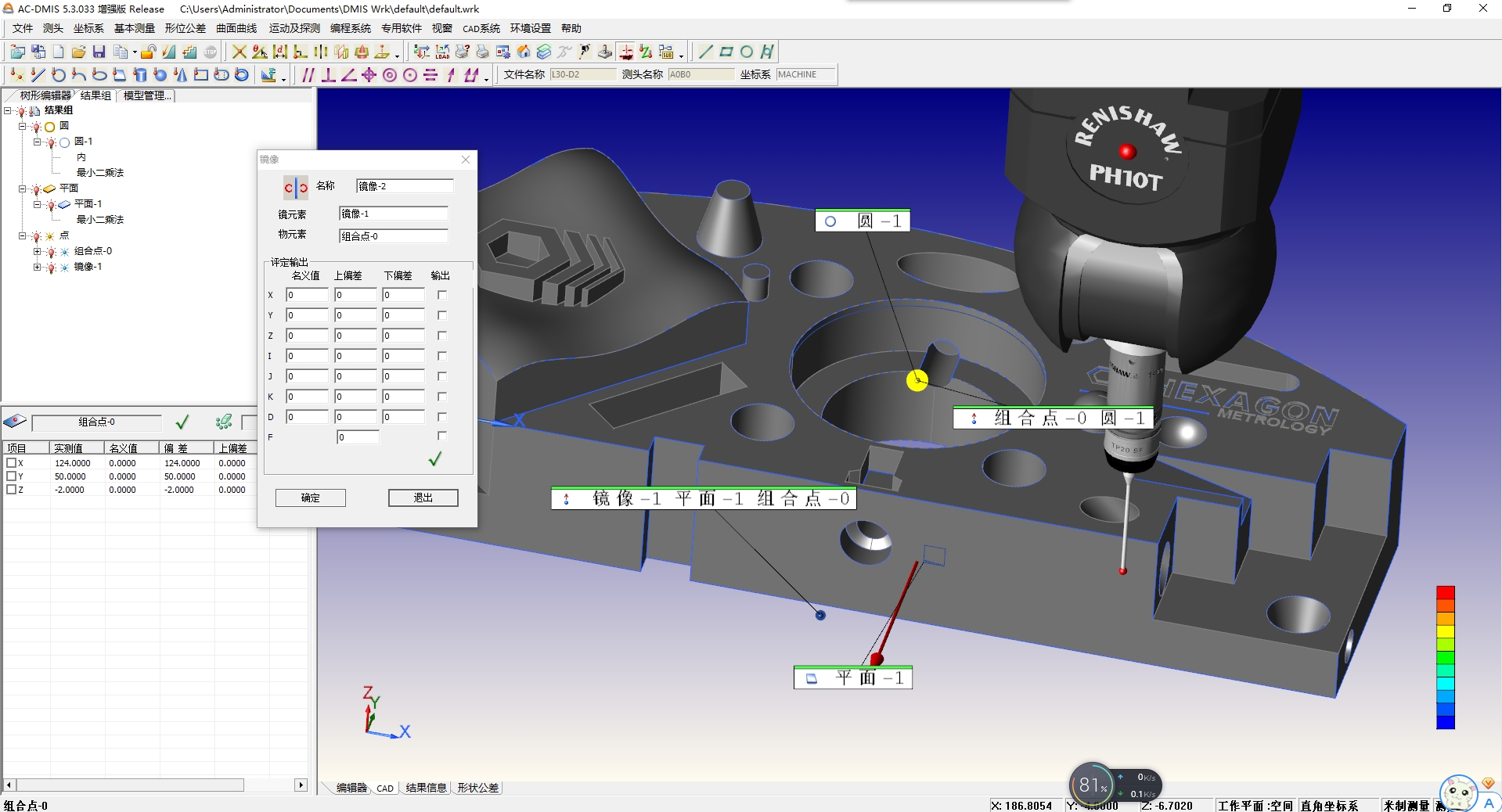Image resolution: width=1502 pixels, height=812 pixels.
Task: Open the 坐标系 menu
Action: (87, 28)
